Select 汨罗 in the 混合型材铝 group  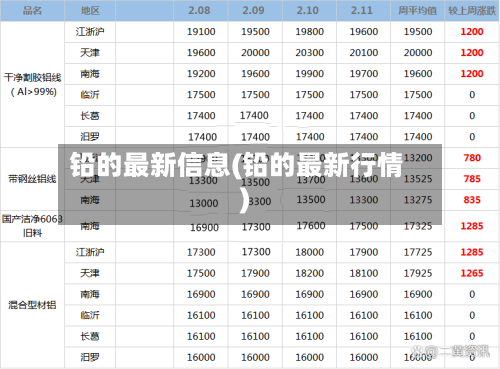tap(90, 357)
